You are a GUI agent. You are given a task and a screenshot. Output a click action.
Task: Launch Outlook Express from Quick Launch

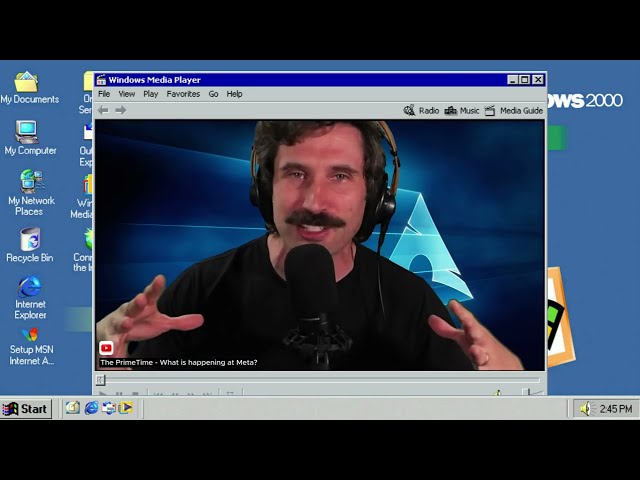(109, 408)
